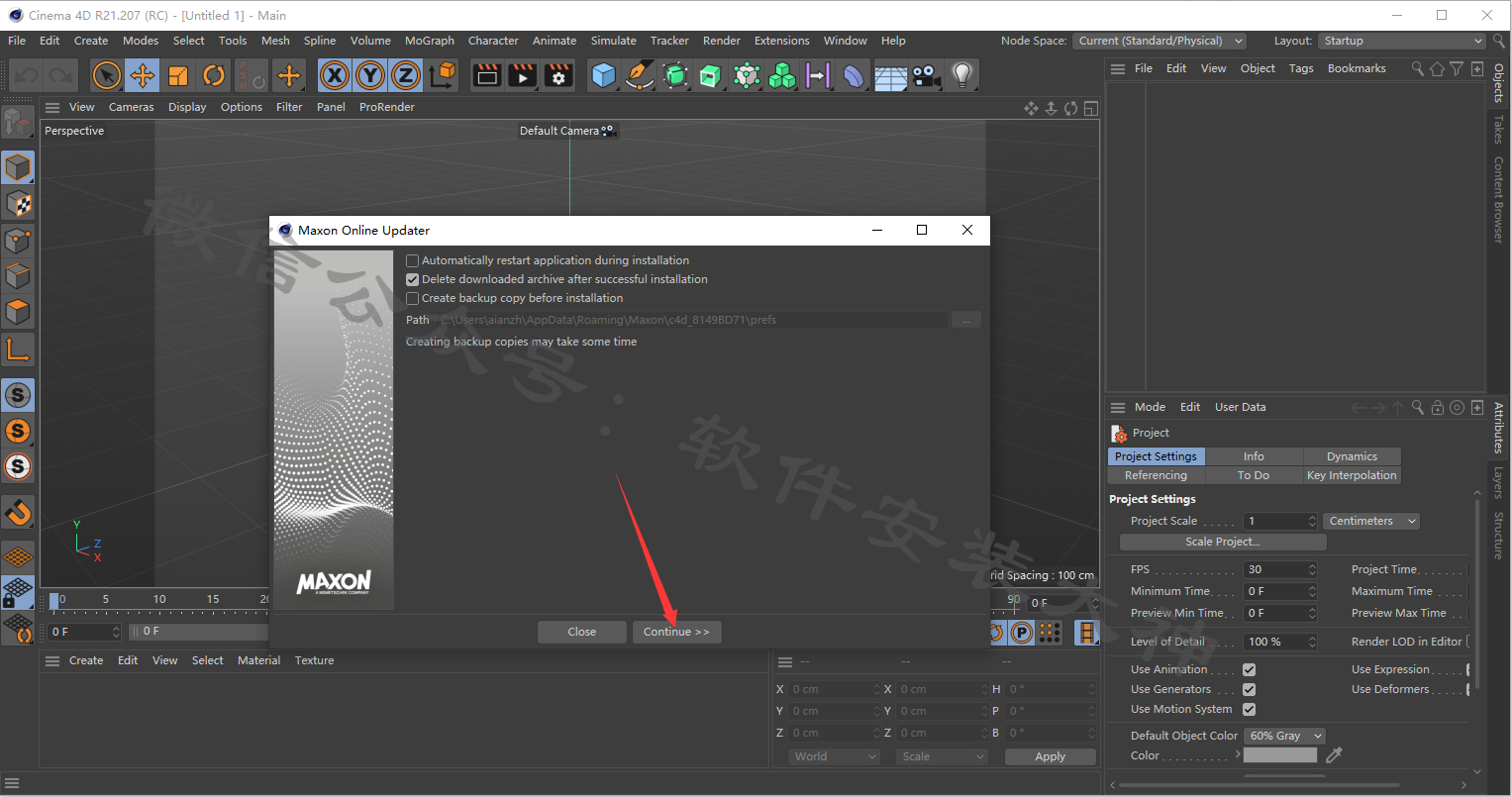Viewport: 1512px width, 797px height.
Task: Step the FPS value spinner
Action: click(1312, 569)
